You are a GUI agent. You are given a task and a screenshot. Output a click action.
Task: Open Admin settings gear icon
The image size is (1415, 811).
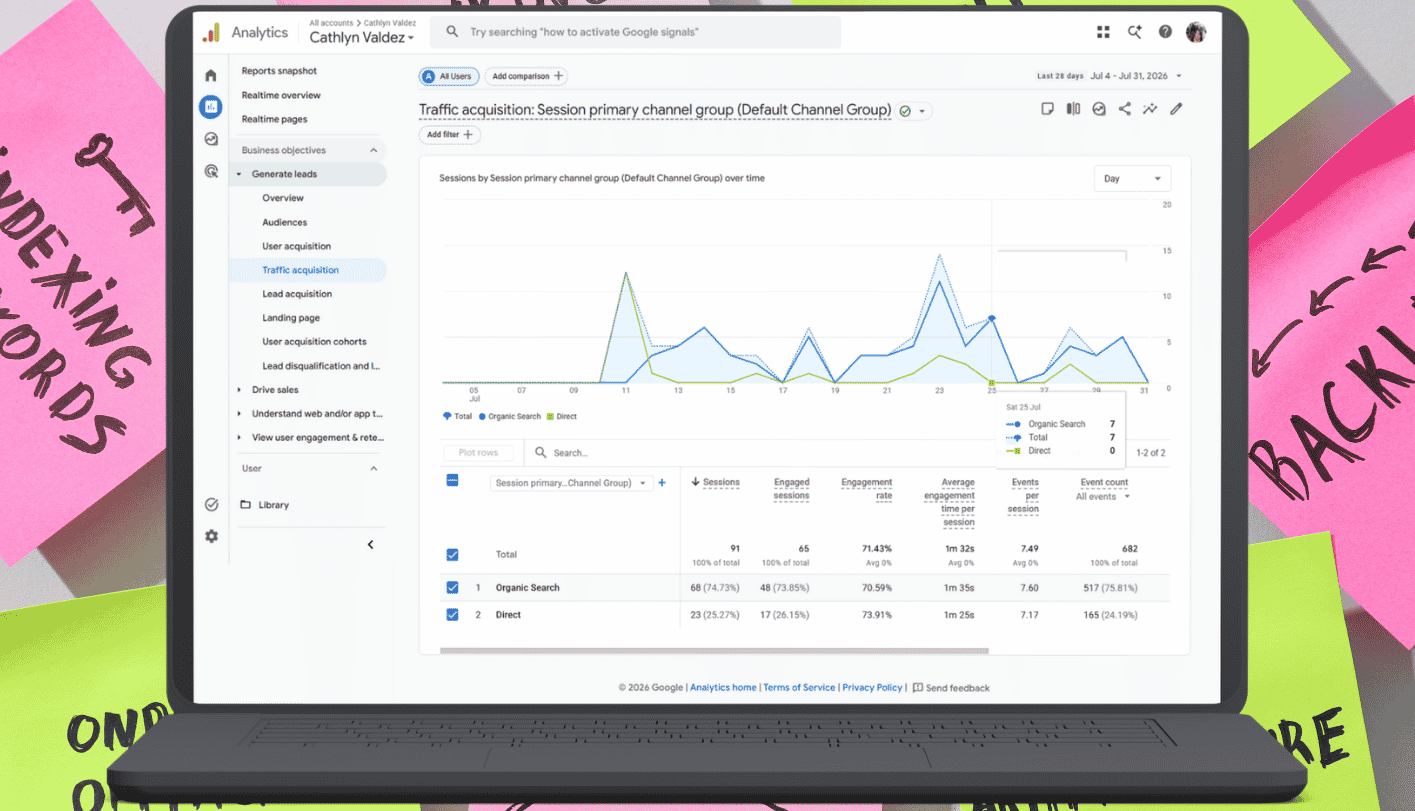point(211,536)
